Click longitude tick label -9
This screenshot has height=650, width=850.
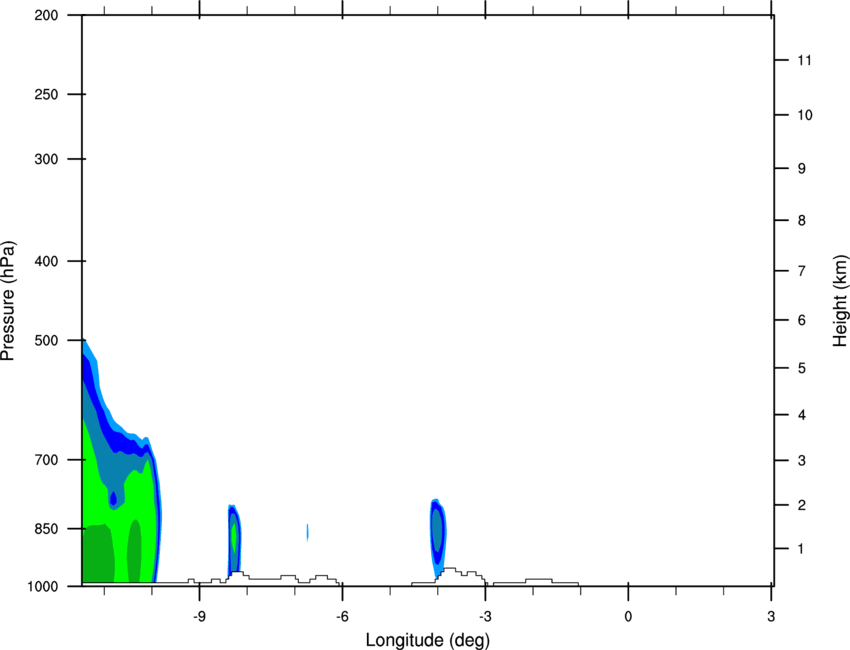pos(199,616)
